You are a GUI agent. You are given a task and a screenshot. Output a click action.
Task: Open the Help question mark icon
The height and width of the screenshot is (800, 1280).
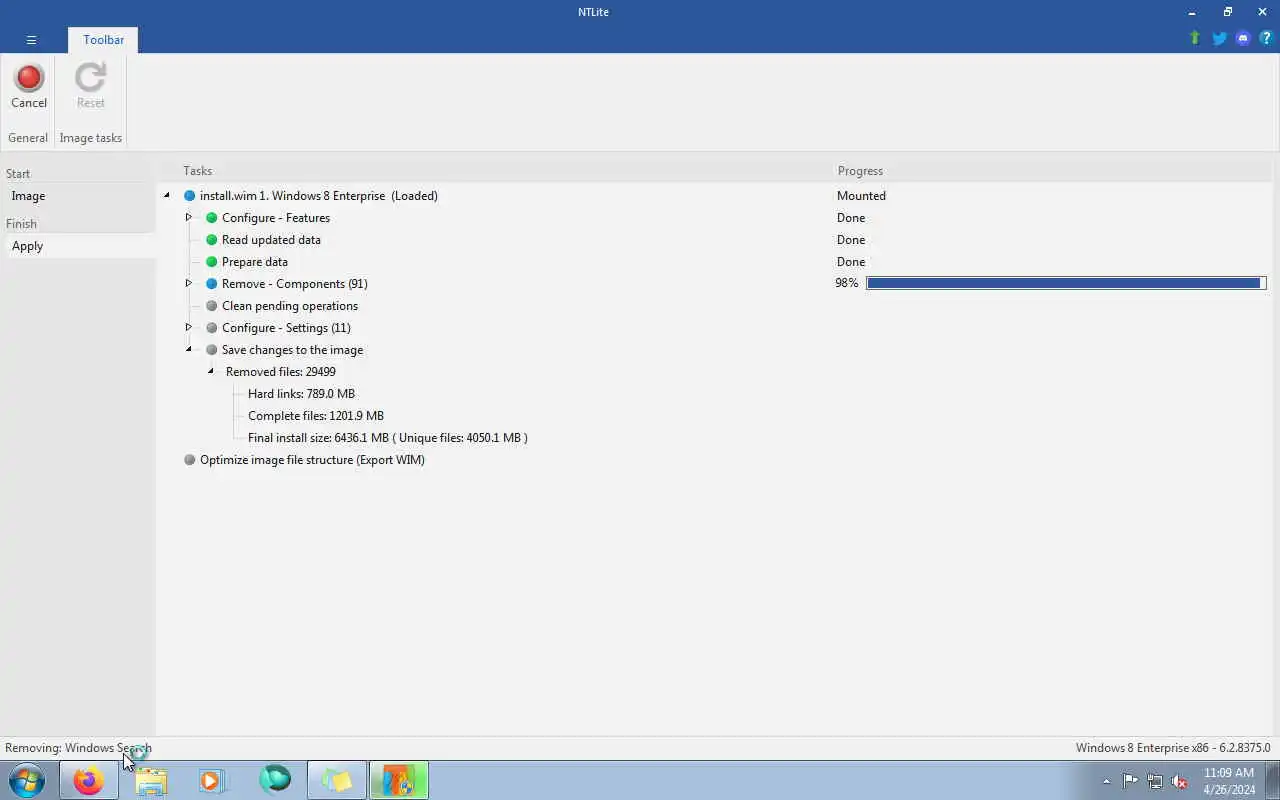click(1266, 38)
